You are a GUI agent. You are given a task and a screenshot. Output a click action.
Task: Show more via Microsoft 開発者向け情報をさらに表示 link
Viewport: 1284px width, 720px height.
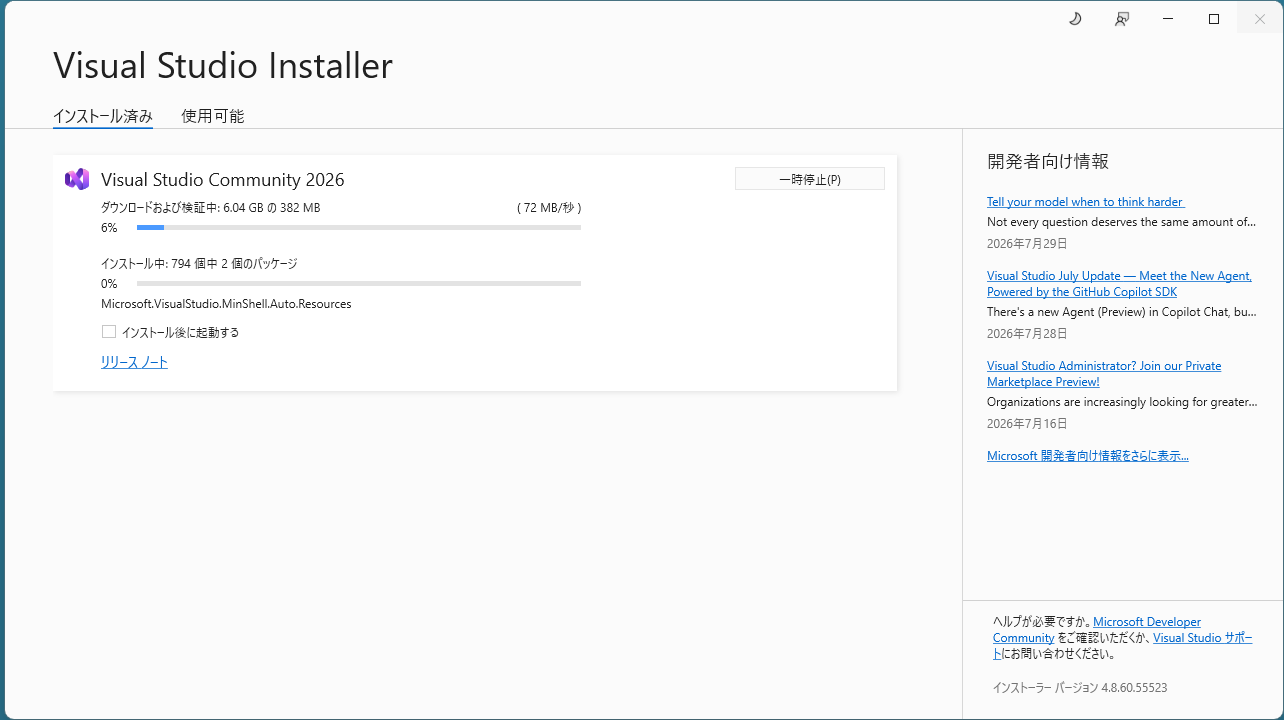(1088, 456)
